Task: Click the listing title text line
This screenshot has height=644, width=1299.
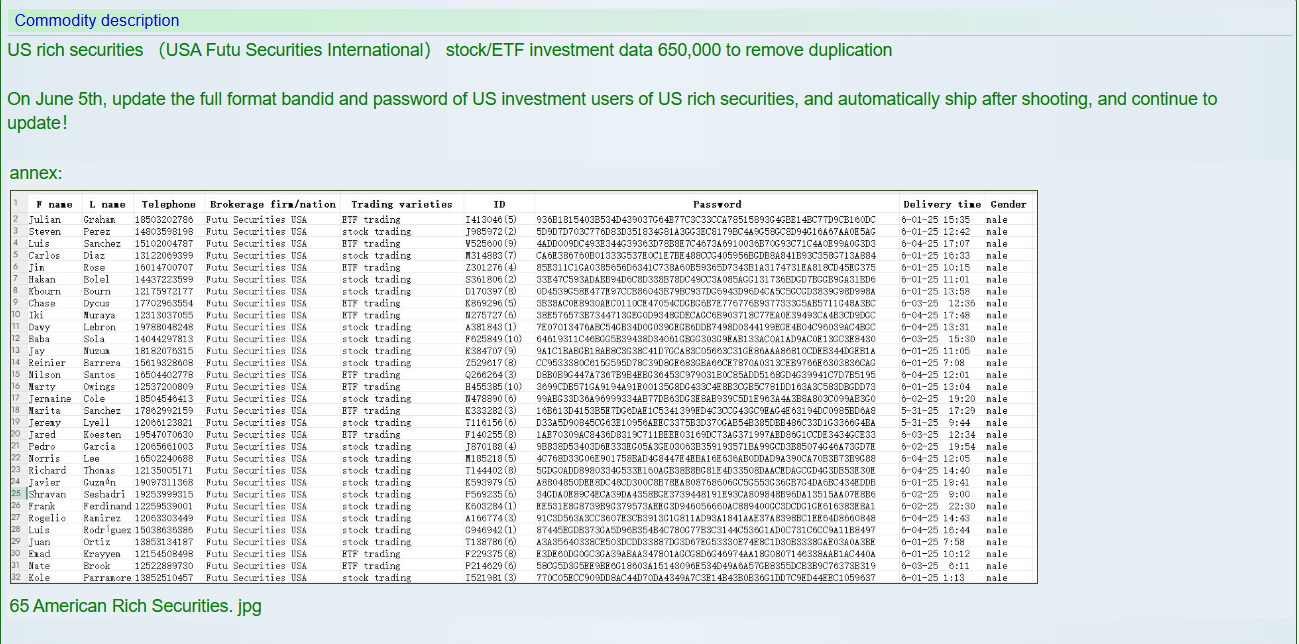Action: click(x=450, y=50)
